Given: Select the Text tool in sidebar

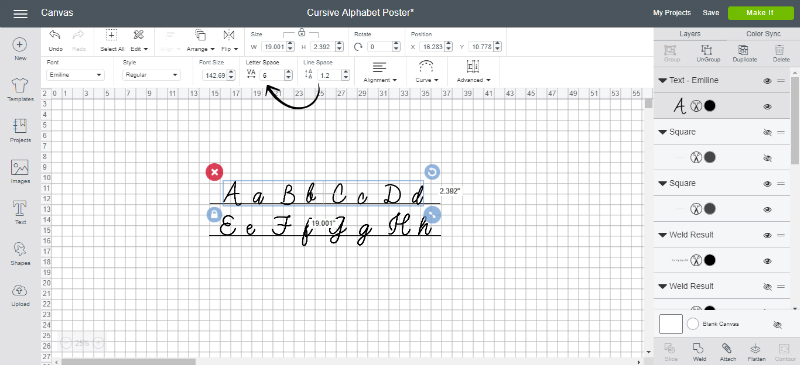Looking at the screenshot, I should (20, 212).
